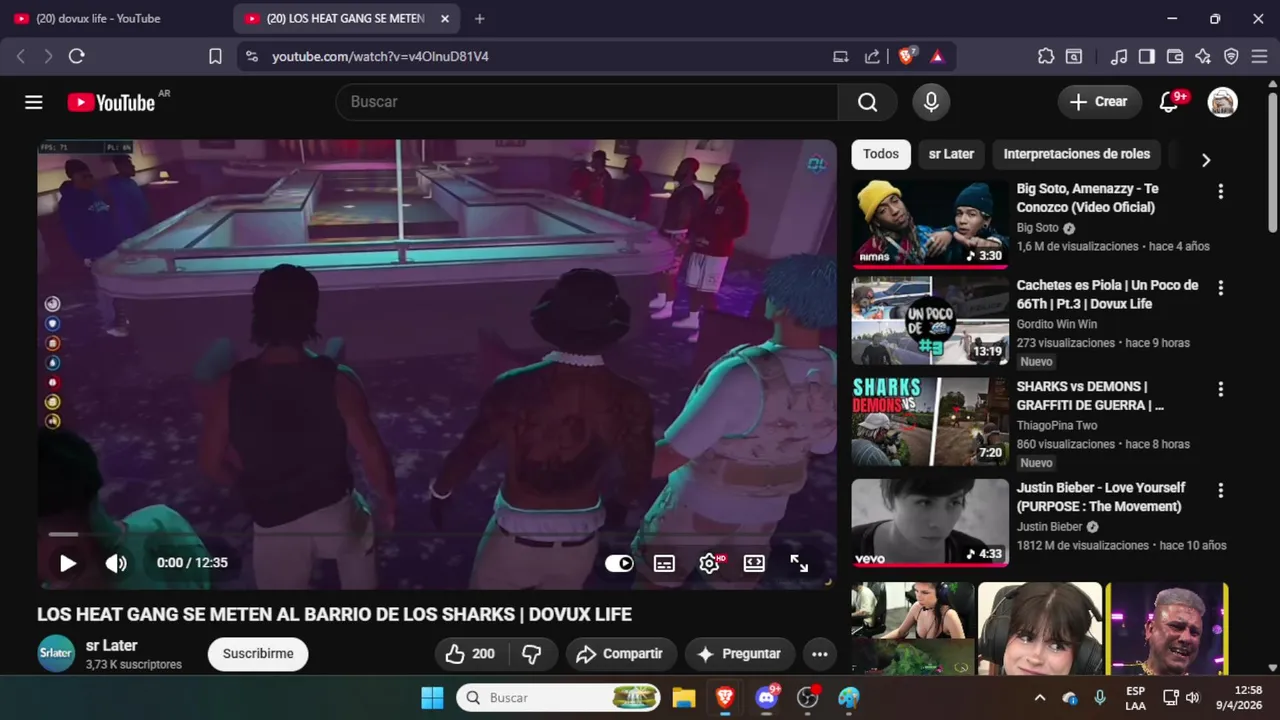Select the sr Later filter chip
Image resolution: width=1280 pixels, height=720 pixels.
951,154
